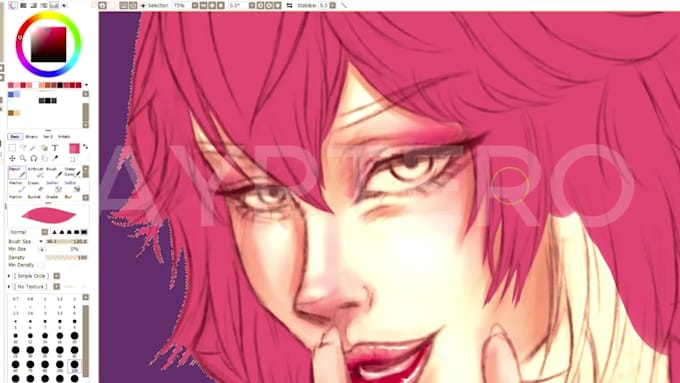Choose the SelPen tool
The image size is (680, 383).
click(x=53, y=186)
